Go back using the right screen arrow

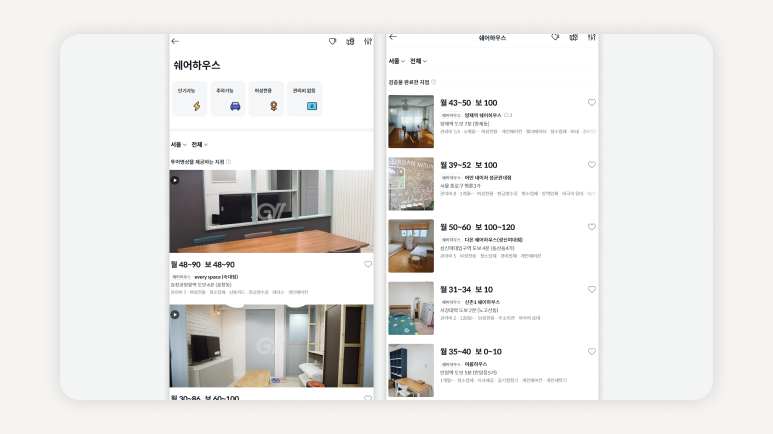pyautogui.click(x=393, y=36)
